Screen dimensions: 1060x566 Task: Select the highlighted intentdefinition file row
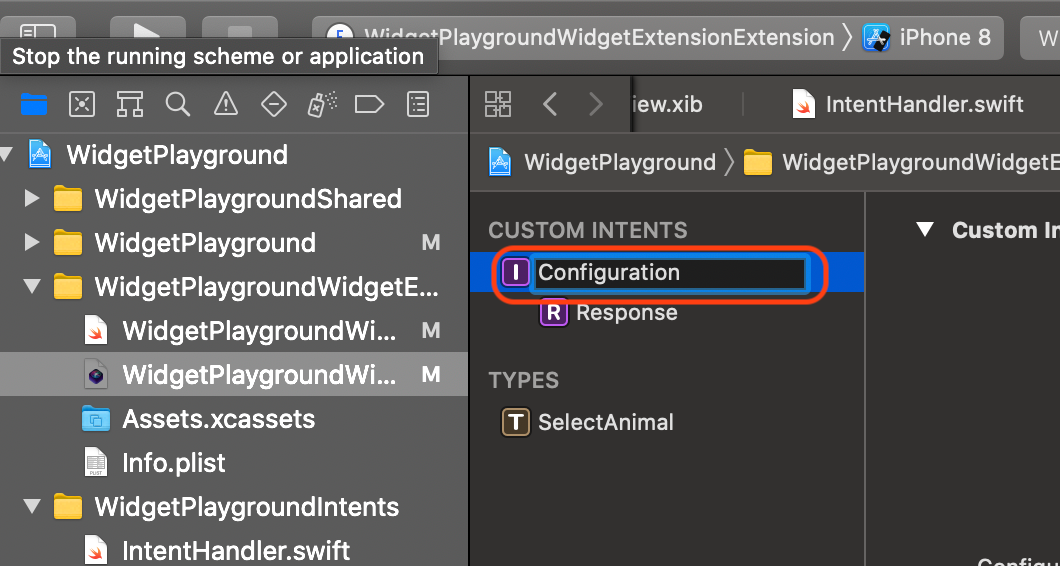point(234,374)
